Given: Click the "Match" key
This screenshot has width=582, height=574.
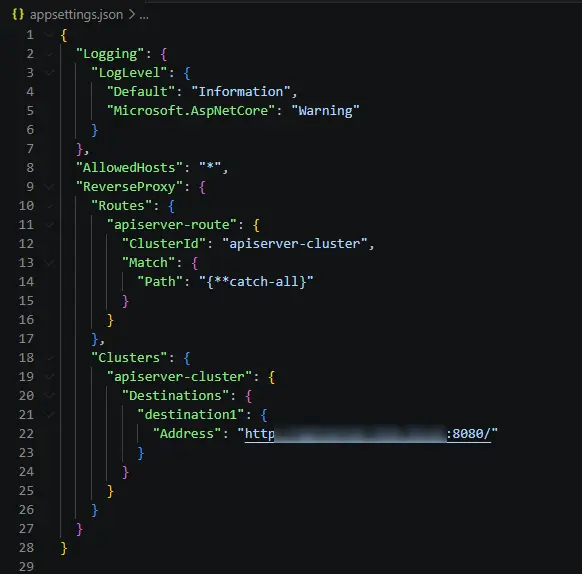Looking at the screenshot, I should 148,263.
